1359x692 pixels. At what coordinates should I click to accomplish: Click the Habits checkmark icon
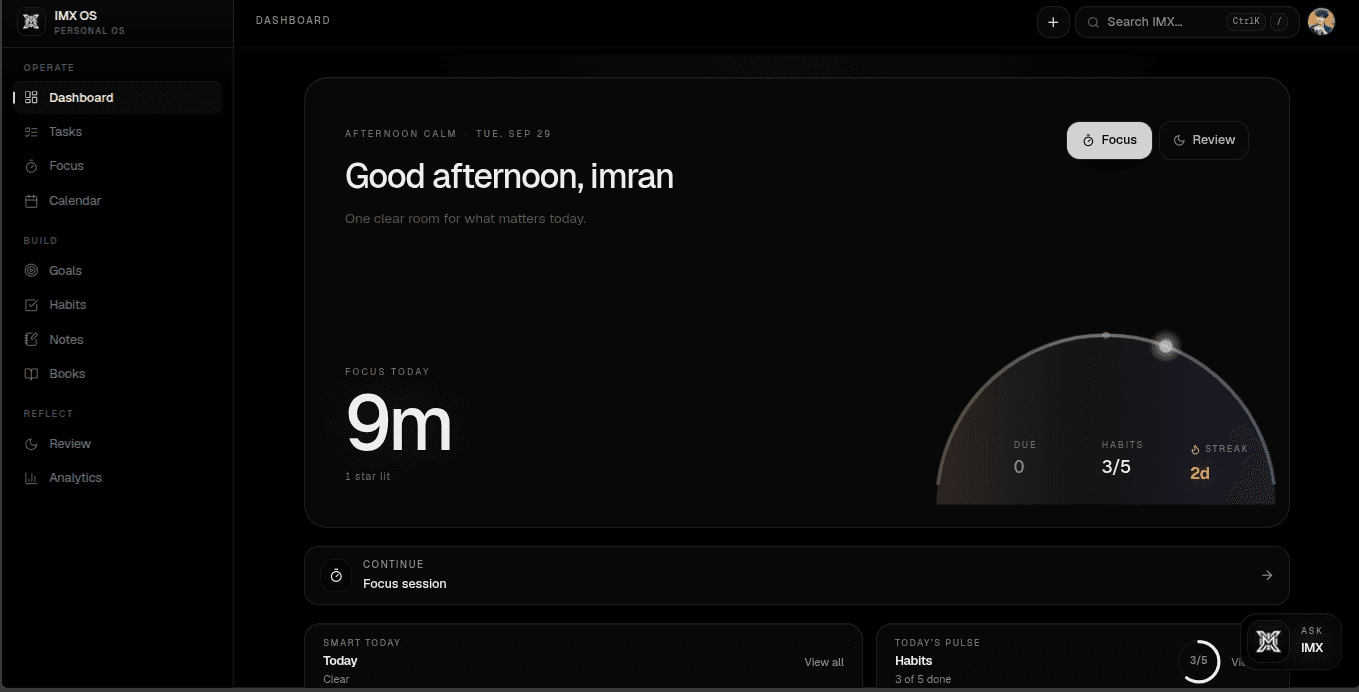tap(31, 305)
